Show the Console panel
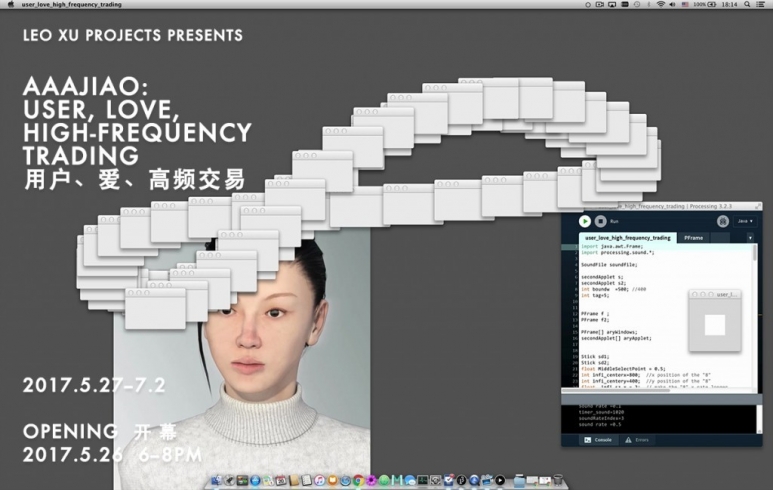 (598, 440)
